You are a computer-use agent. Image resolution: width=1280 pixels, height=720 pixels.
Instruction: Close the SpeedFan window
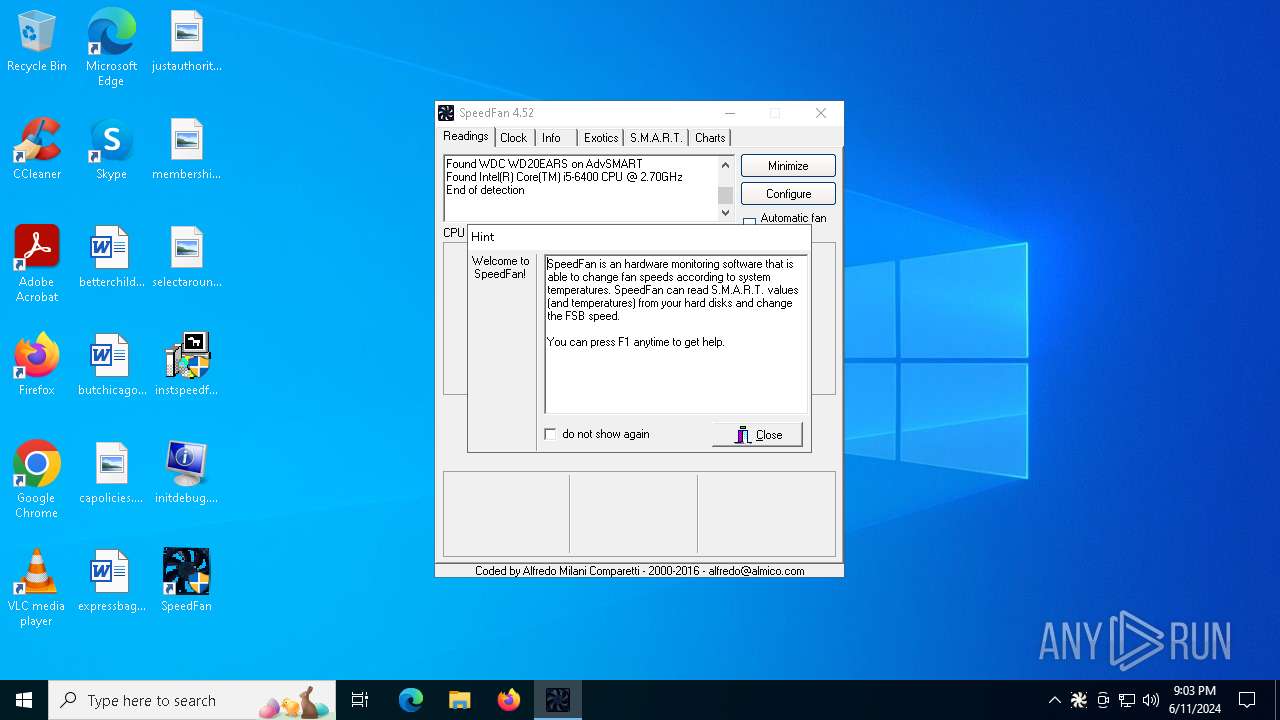(x=821, y=113)
